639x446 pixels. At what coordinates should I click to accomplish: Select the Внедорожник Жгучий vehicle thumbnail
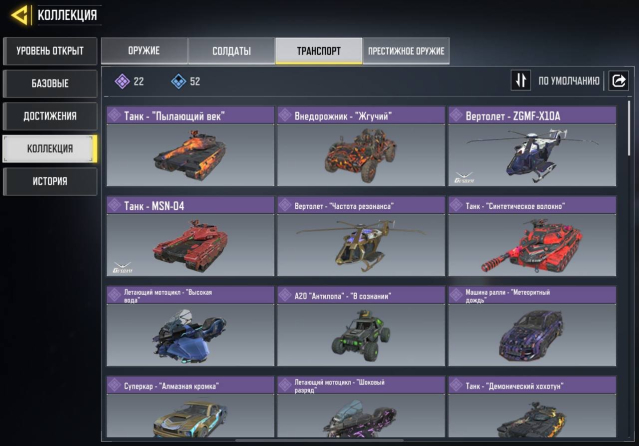[x=361, y=155]
